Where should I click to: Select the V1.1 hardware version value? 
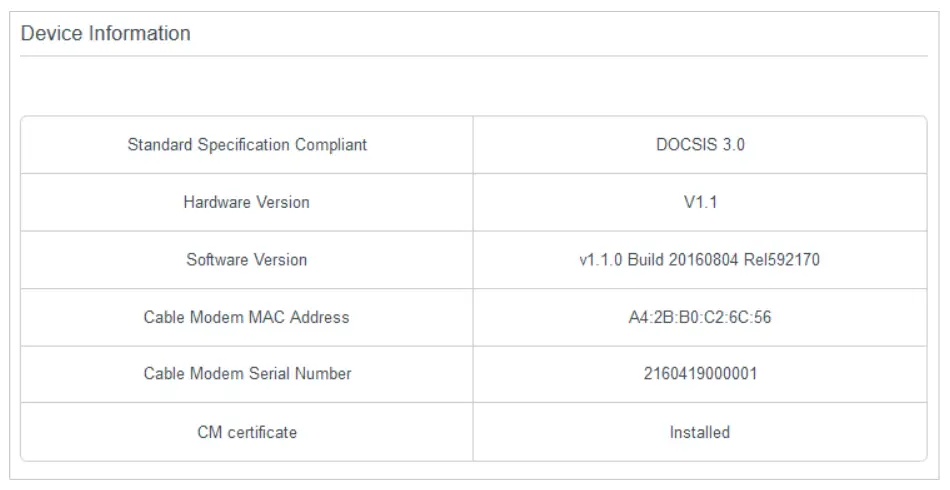tap(700, 202)
